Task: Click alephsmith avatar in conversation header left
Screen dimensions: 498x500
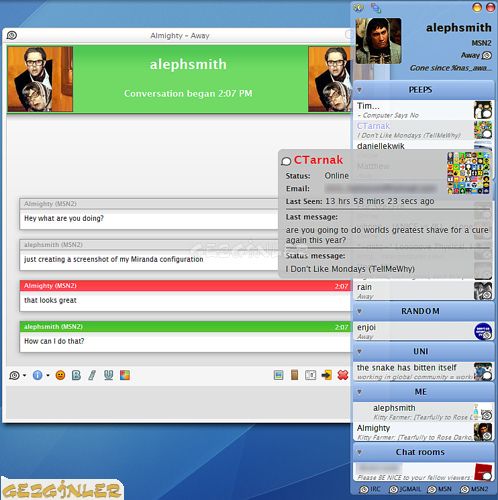Action: [40, 79]
